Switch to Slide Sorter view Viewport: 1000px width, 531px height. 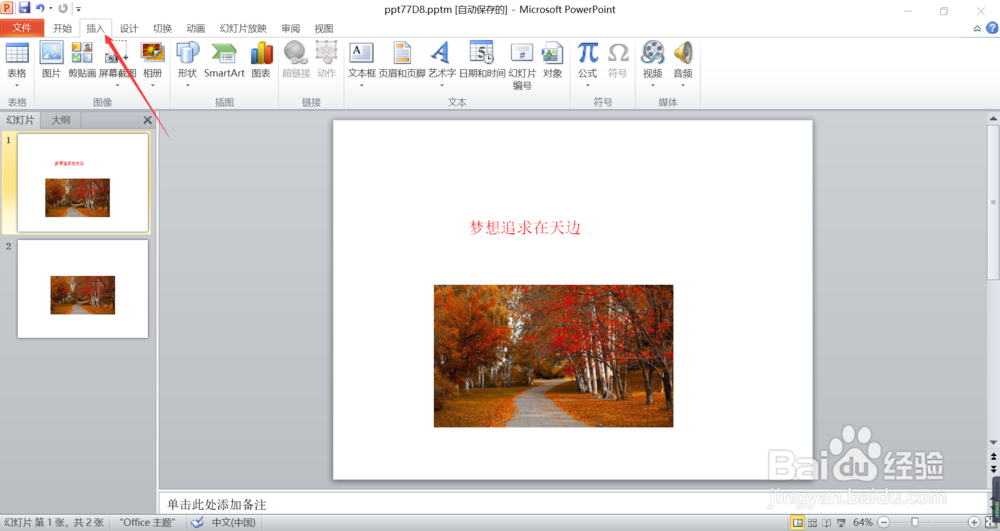812,523
